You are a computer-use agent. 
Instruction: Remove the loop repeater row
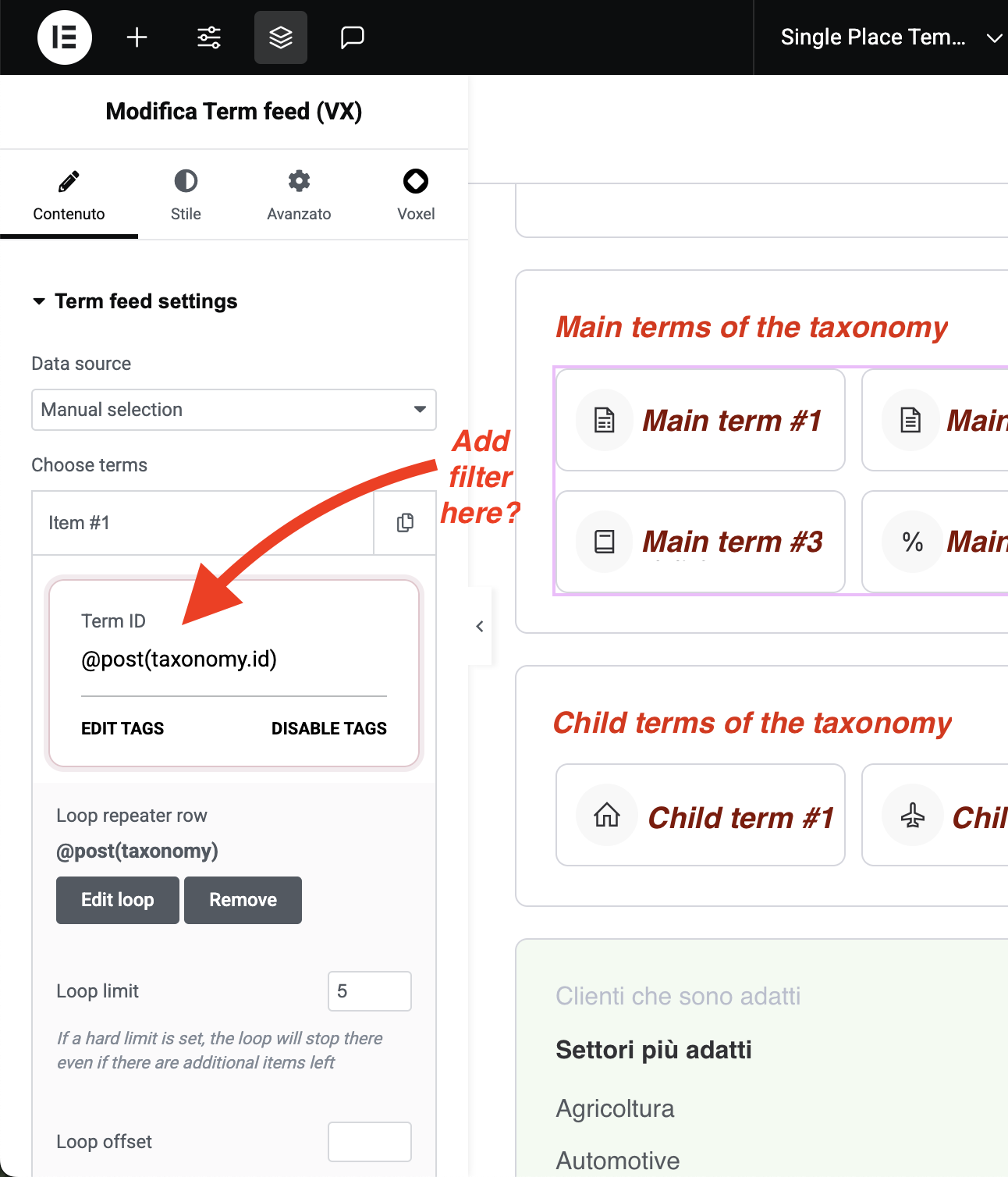tap(243, 900)
